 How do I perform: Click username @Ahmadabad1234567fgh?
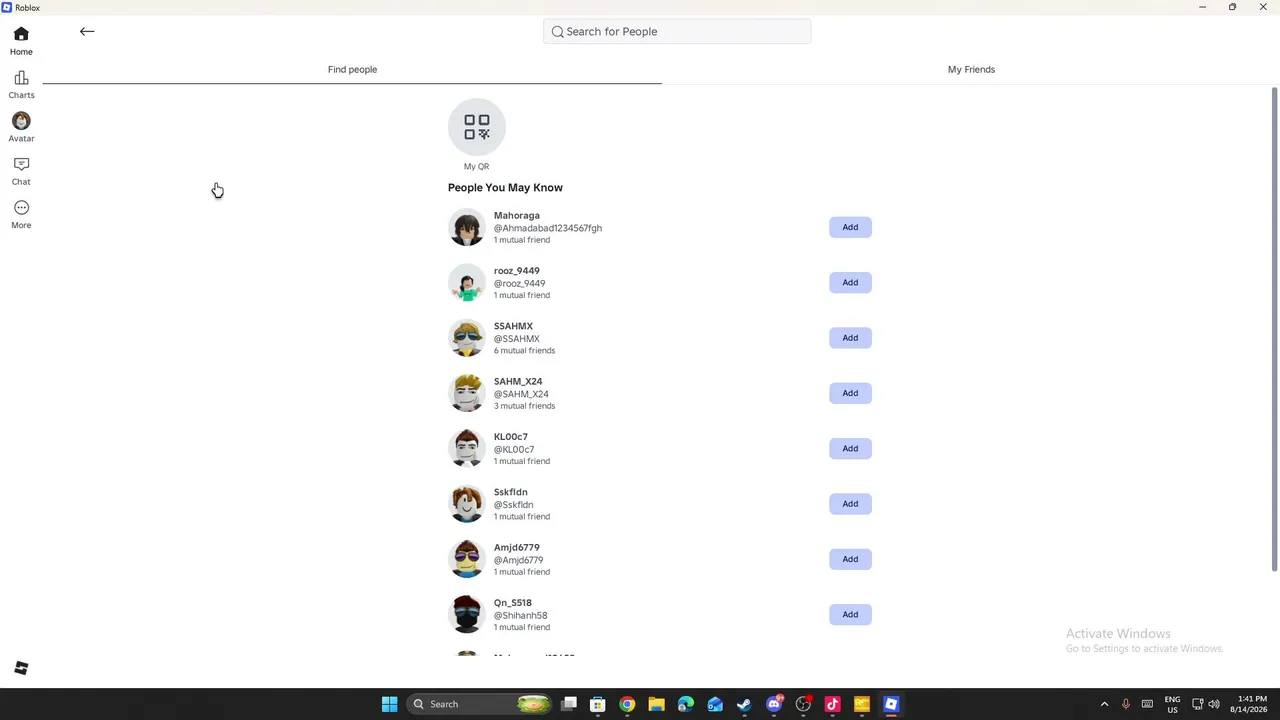547,228
